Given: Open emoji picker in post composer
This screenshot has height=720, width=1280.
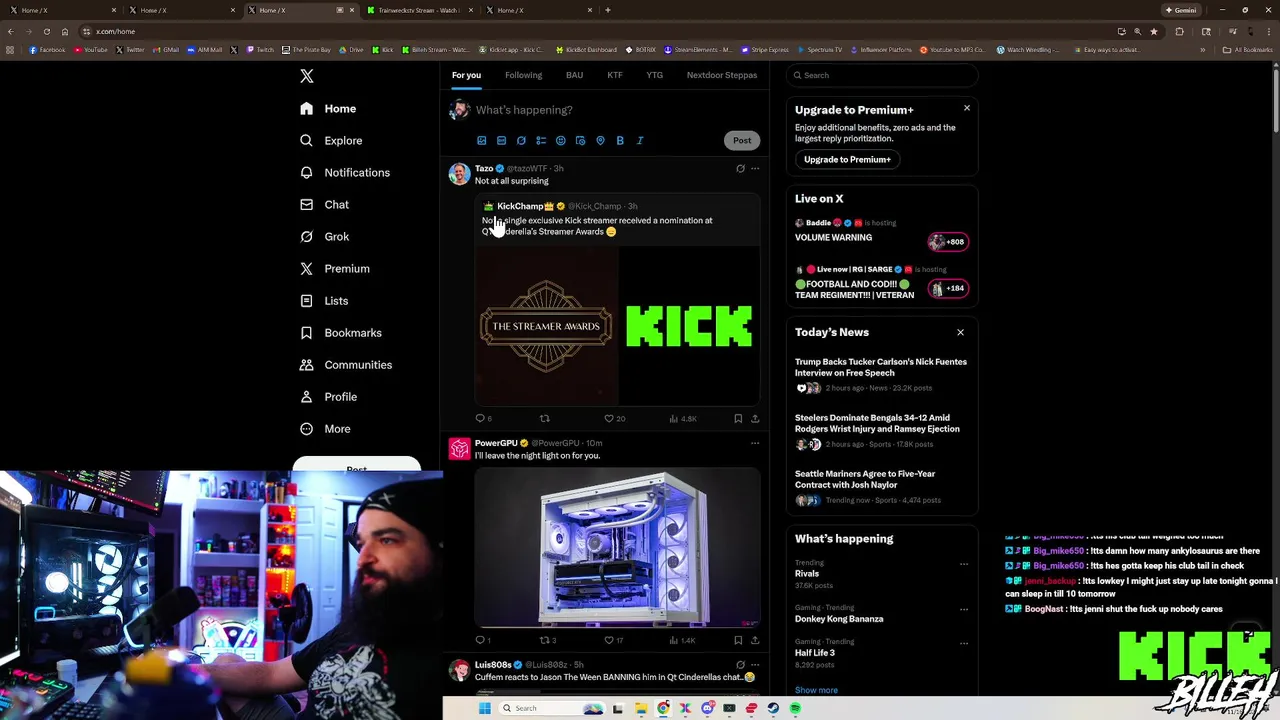Looking at the screenshot, I should coord(561,141).
